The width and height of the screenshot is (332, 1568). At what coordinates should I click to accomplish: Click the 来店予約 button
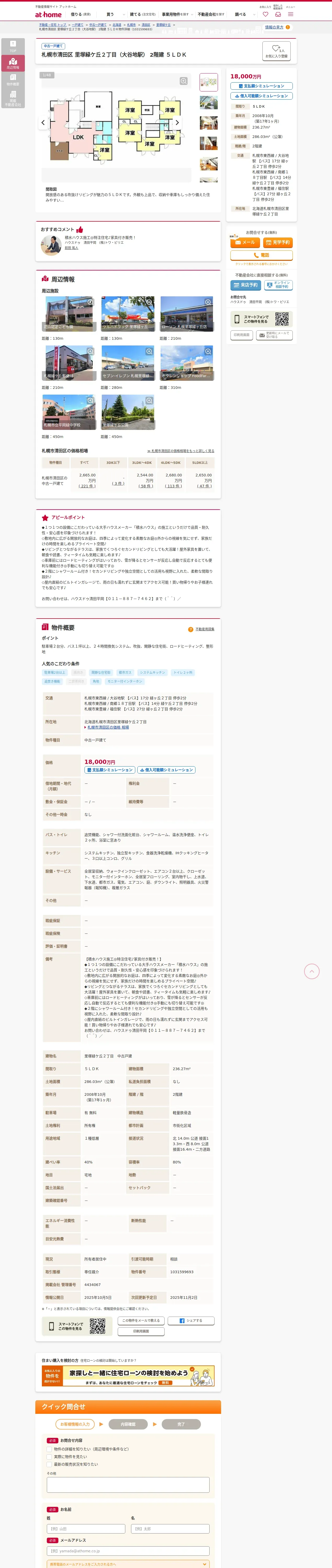coord(245,285)
